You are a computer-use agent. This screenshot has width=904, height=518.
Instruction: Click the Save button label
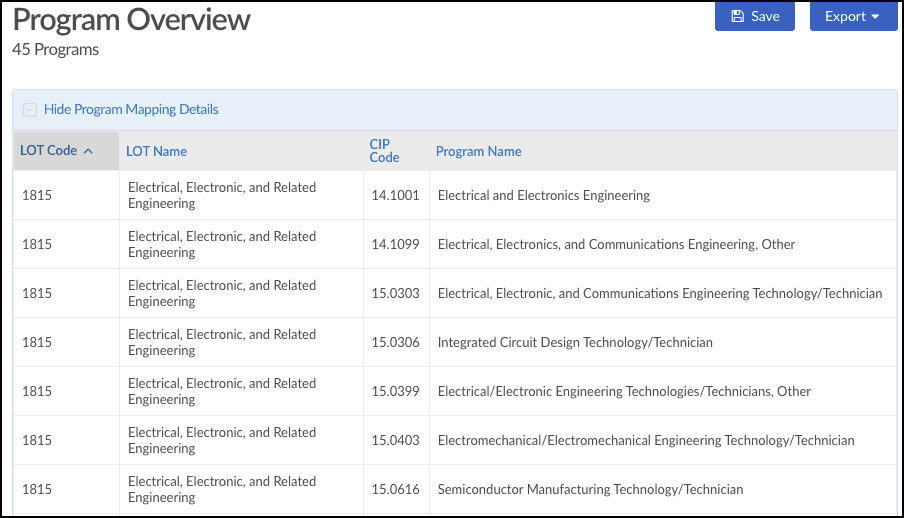(765, 16)
